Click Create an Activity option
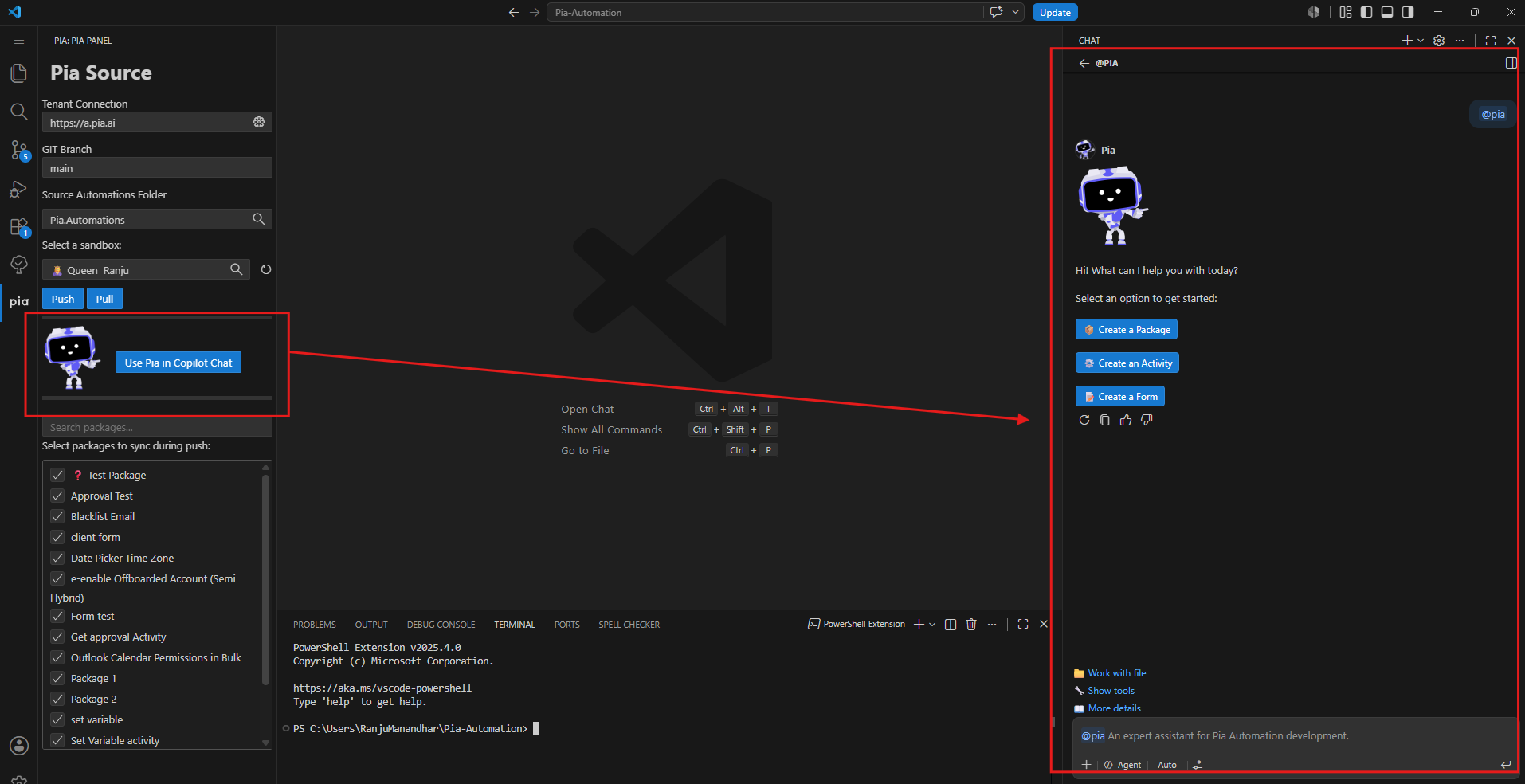Image resolution: width=1525 pixels, height=784 pixels. 1127,363
